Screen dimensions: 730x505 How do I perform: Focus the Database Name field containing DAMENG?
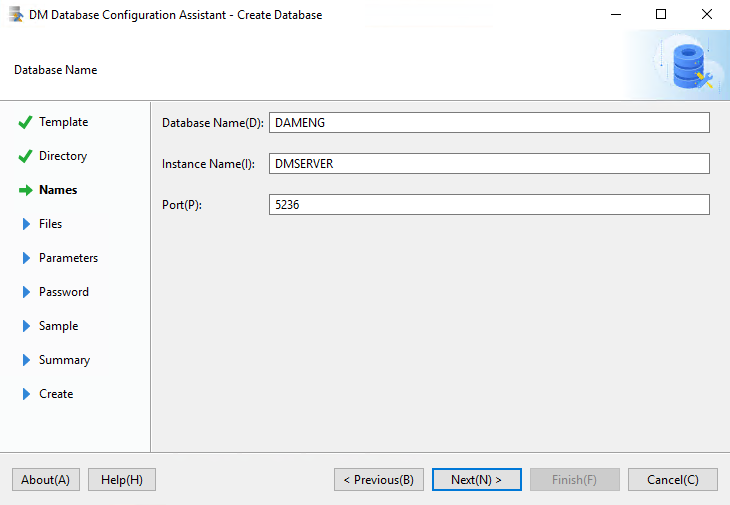click(x=489, y=122)
